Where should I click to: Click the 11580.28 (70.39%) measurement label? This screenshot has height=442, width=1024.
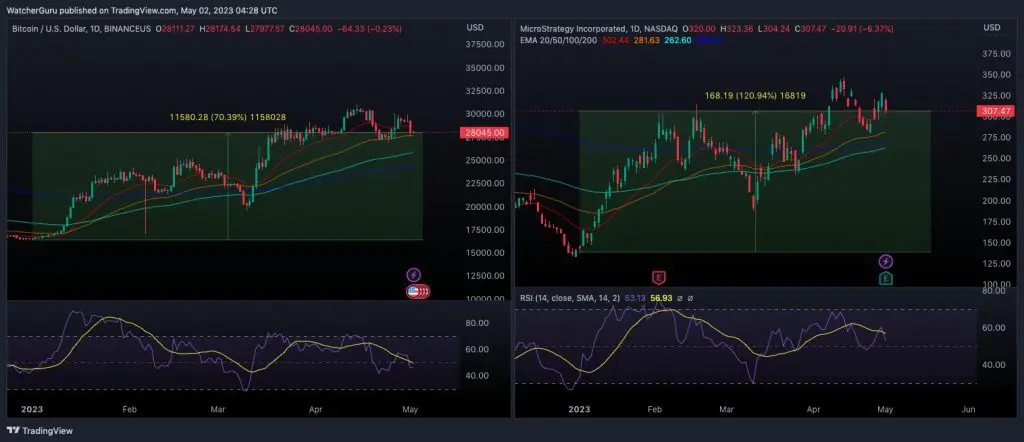tap(225, 117)
